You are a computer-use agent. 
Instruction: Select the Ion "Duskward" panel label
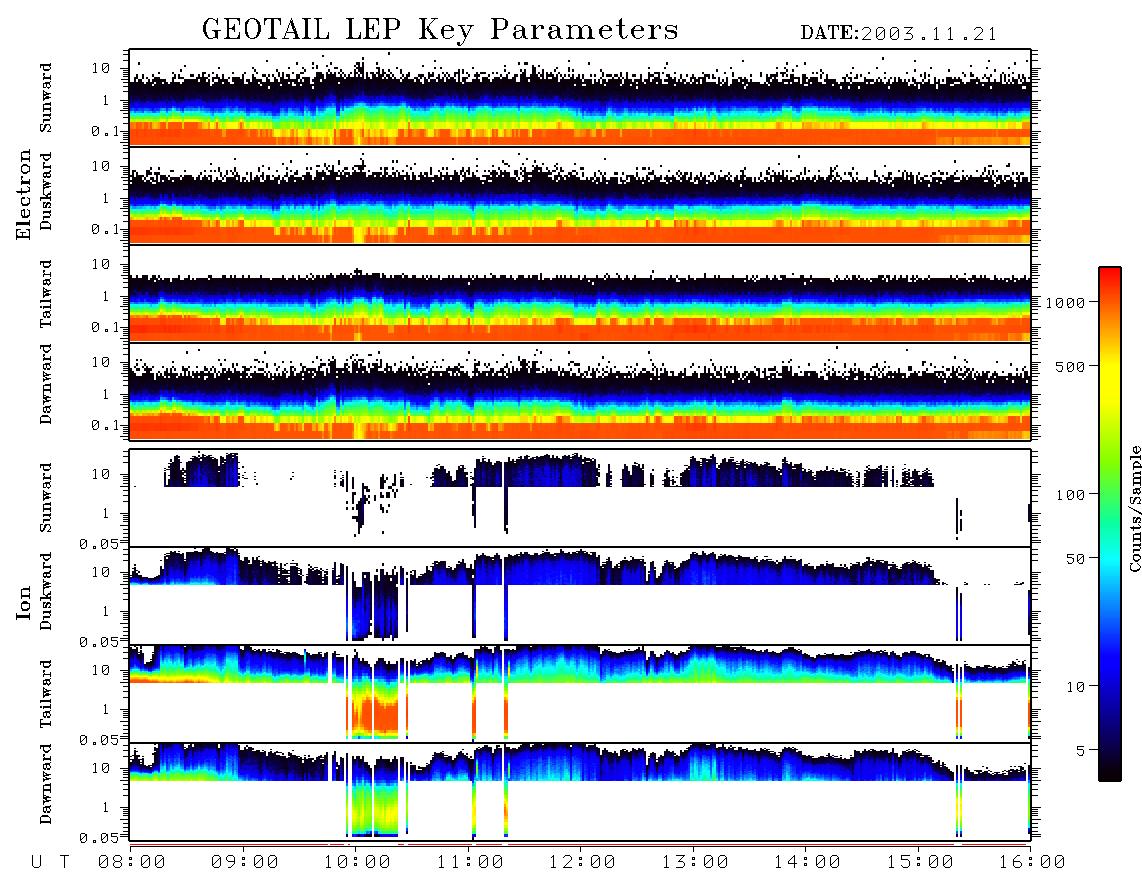pyautogui.click(x=46, y=591)
